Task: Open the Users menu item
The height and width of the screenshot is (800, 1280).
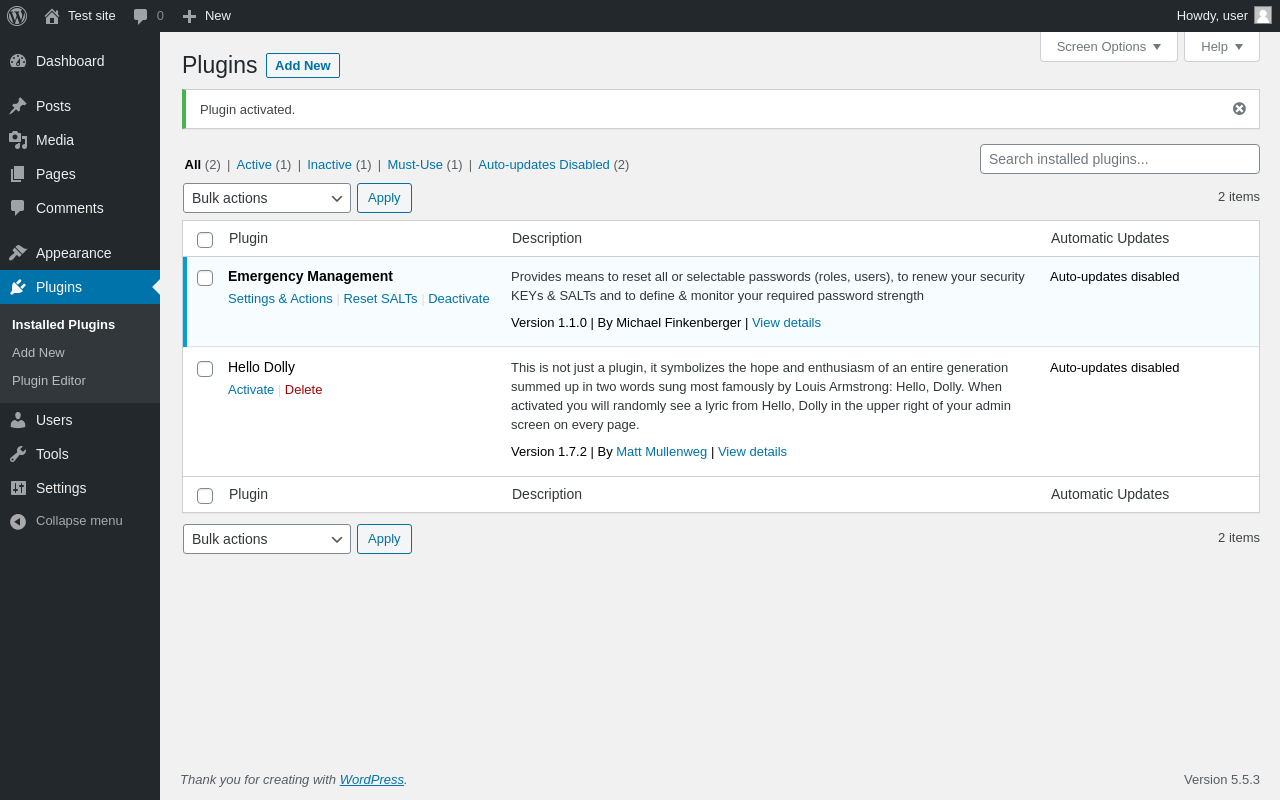Action: 54,420
